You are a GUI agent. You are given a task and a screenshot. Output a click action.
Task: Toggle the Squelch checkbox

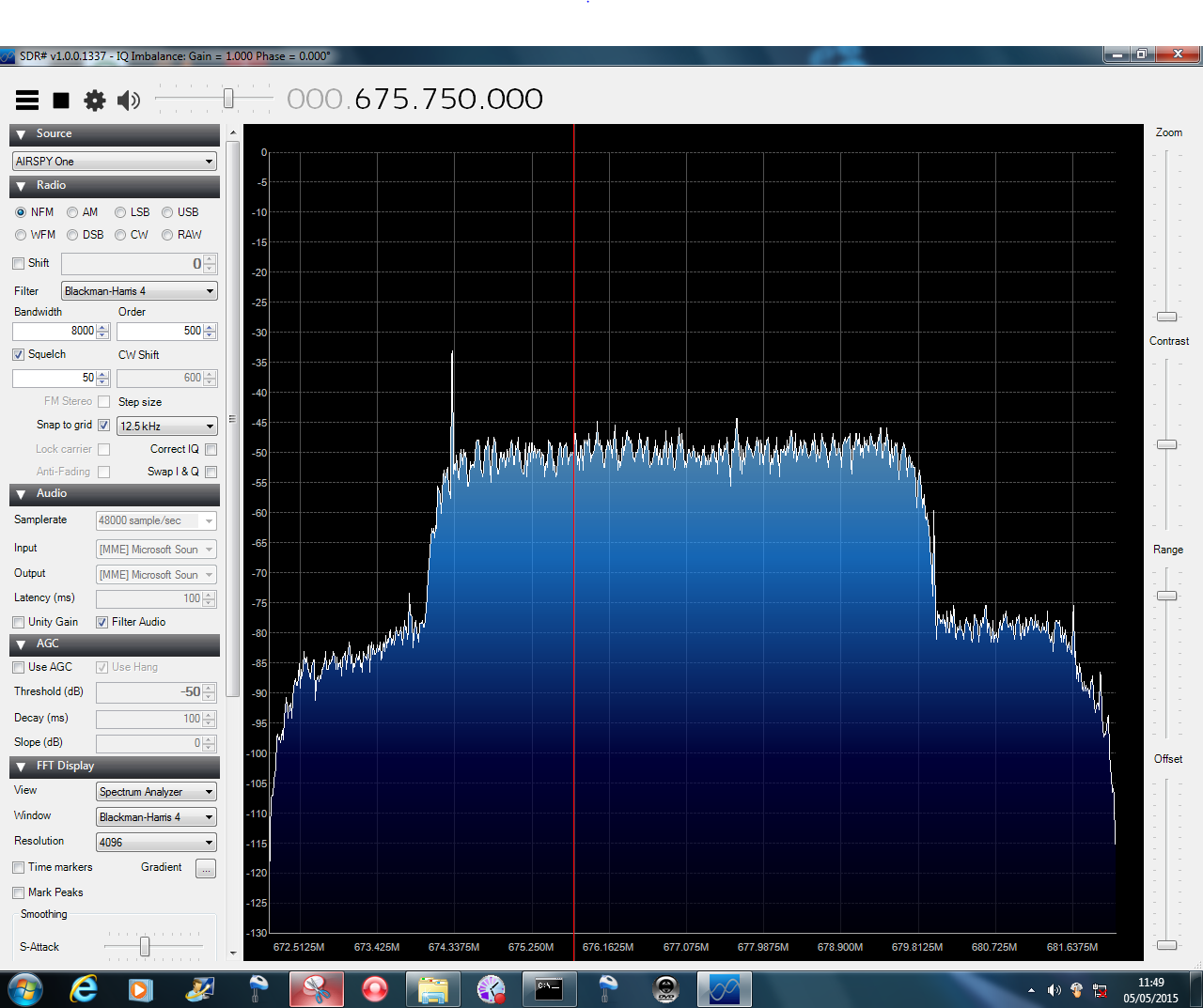pyautogui.click(x=19, y=355)
